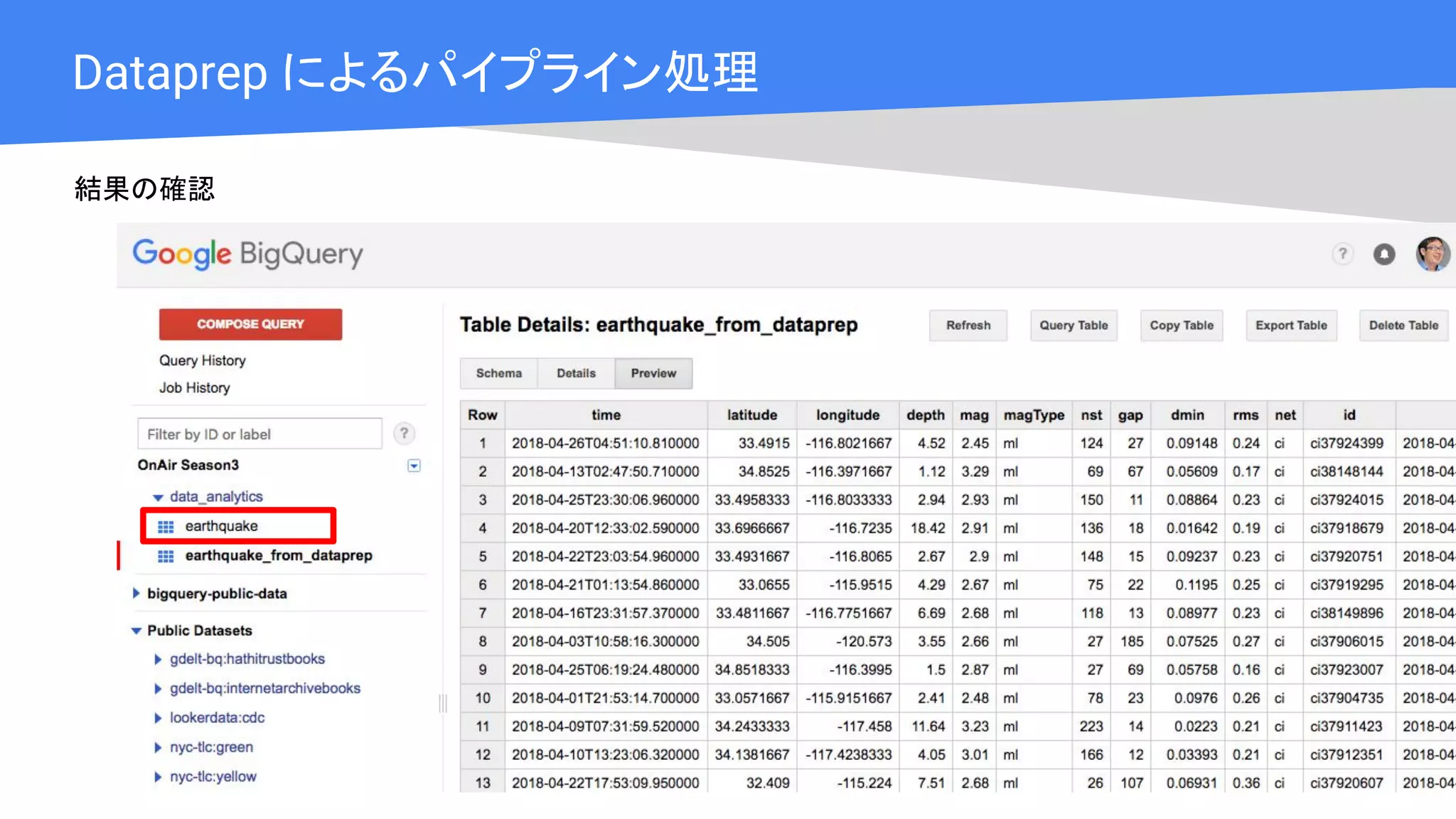The image size is (1456, 819).
Task: Expand gdelt-bq:internetarchivebooks dataset
Action: (x=158, y=688)
